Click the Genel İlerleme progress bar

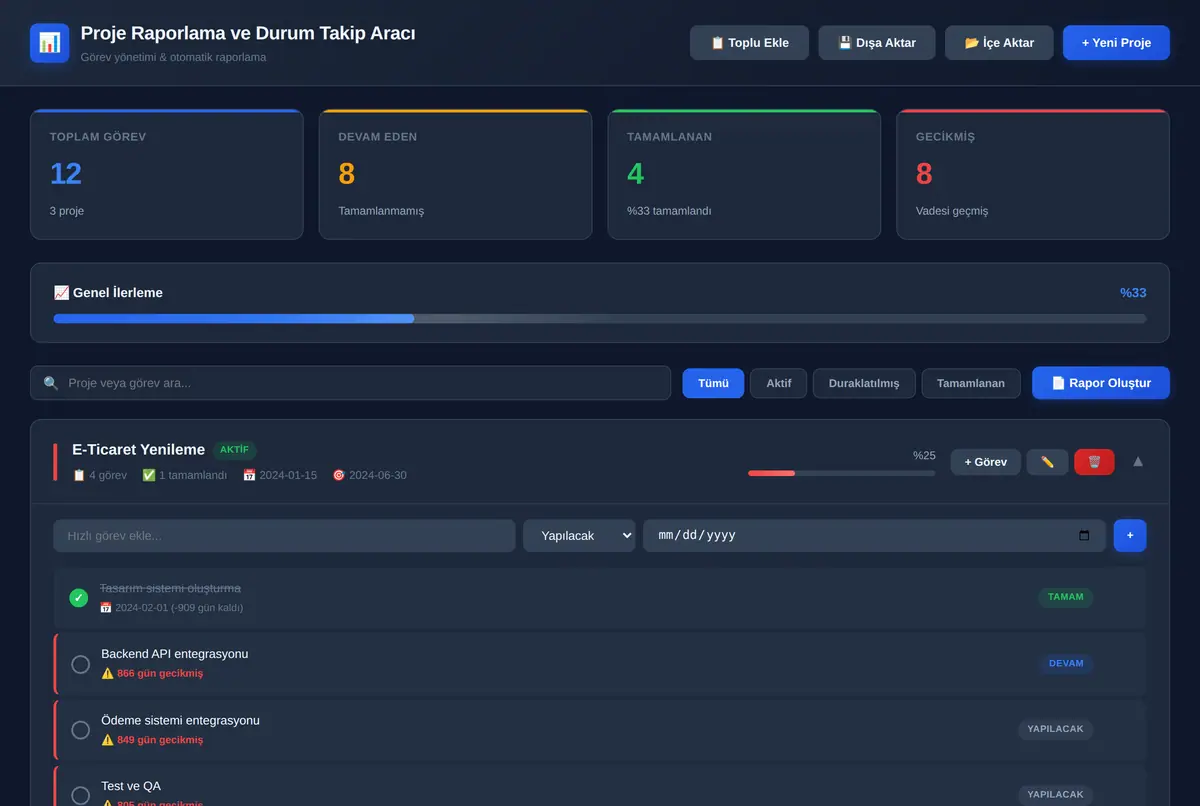coord(600,319)
